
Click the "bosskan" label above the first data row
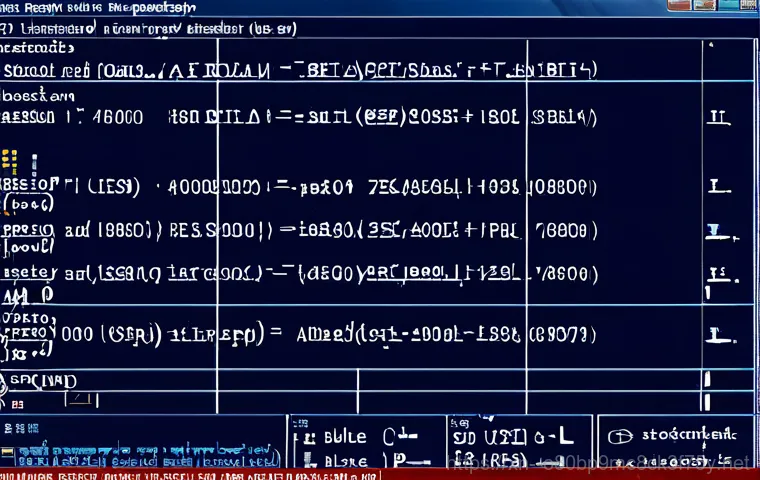pyautogui.click(x=38, y=96)
